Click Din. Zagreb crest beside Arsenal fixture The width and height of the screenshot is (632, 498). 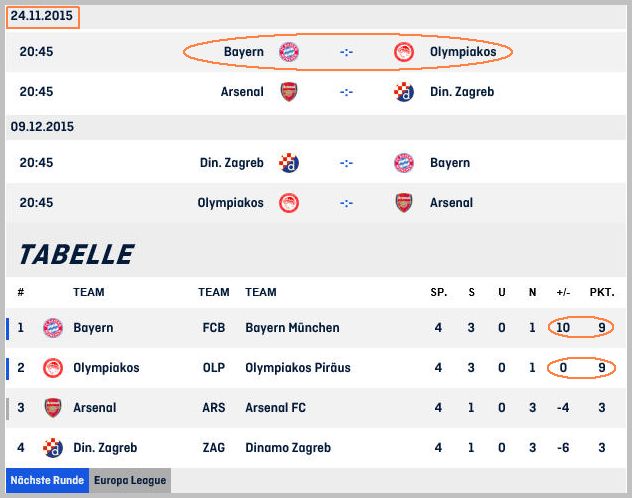(x=404, y=92)
